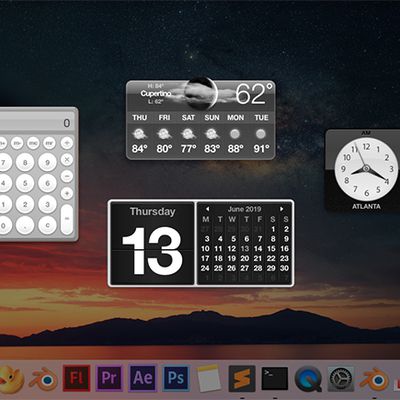Viewport: 400px width, 400px height.
Task: Select June 1 in the calendar grid
Action: pyautogui.click(x=273, y=229)
